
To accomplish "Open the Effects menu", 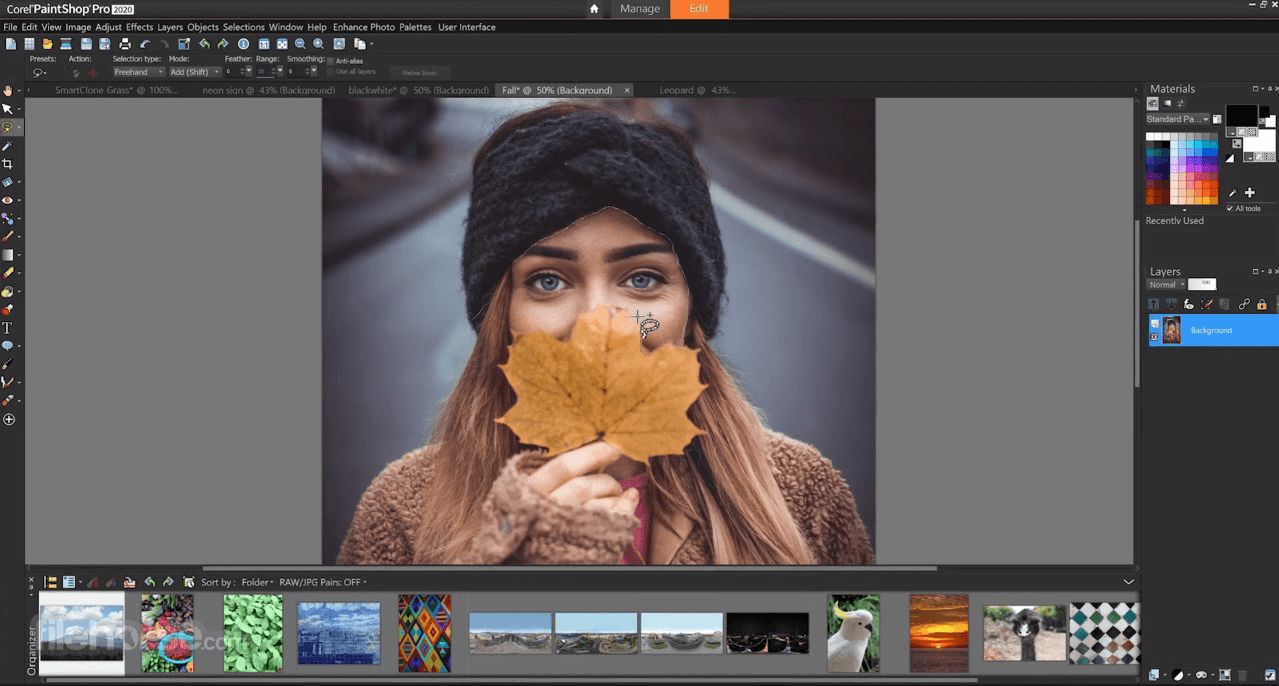I will [x=139, y=27].
